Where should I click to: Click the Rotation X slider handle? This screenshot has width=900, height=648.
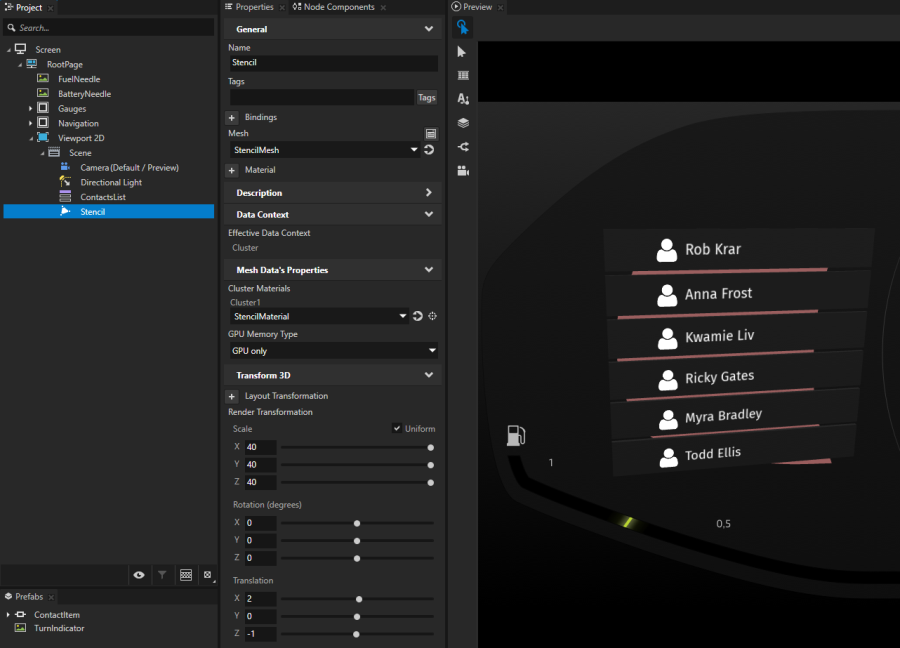point(357,523)
